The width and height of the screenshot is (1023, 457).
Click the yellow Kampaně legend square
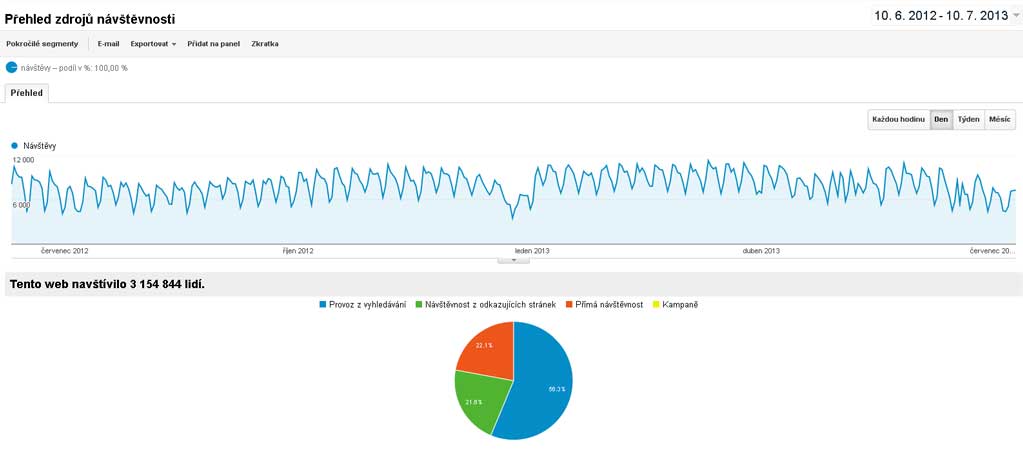point(655,304)
